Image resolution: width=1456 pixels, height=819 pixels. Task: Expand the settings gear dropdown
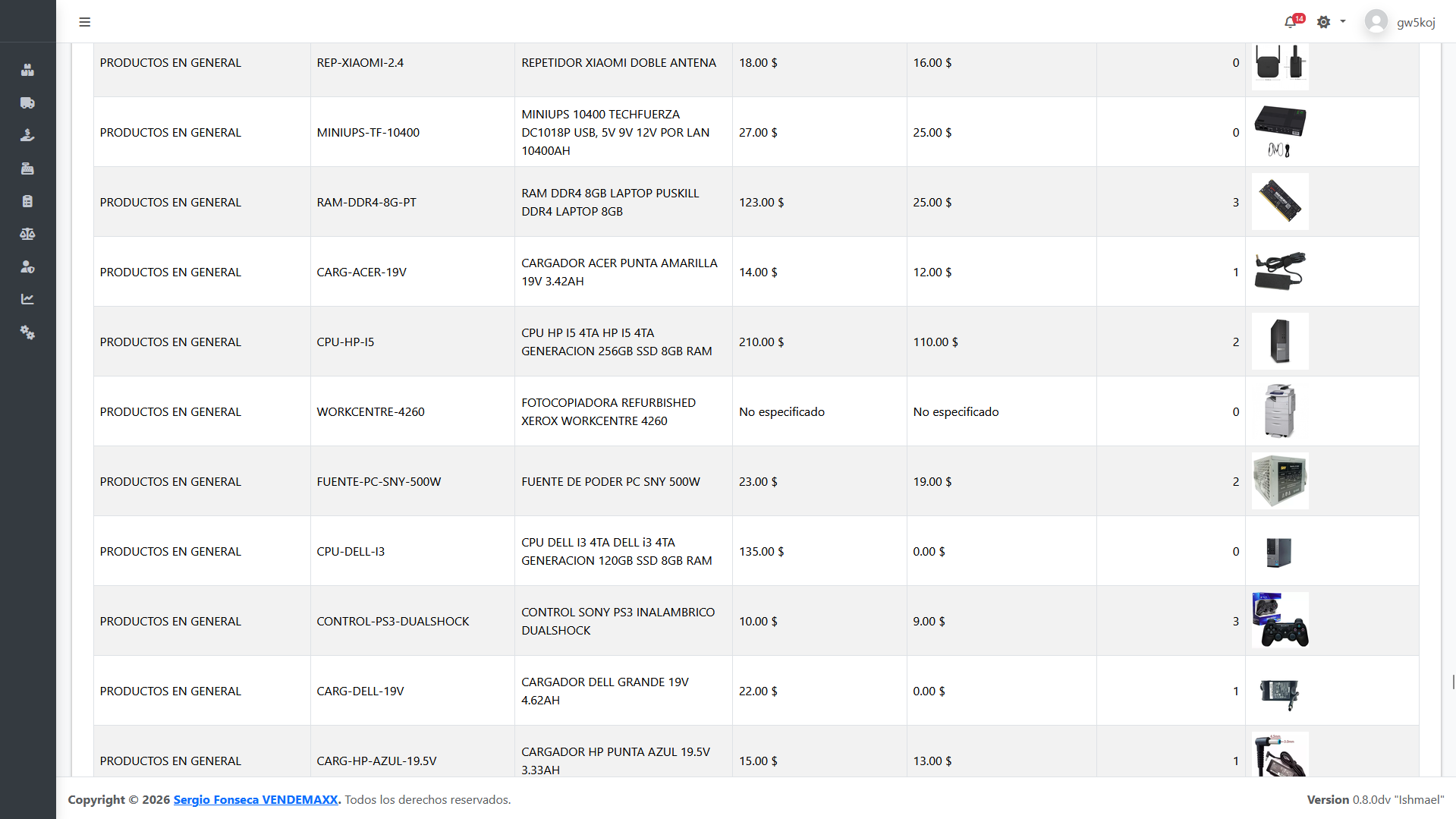pos(1331,22)
